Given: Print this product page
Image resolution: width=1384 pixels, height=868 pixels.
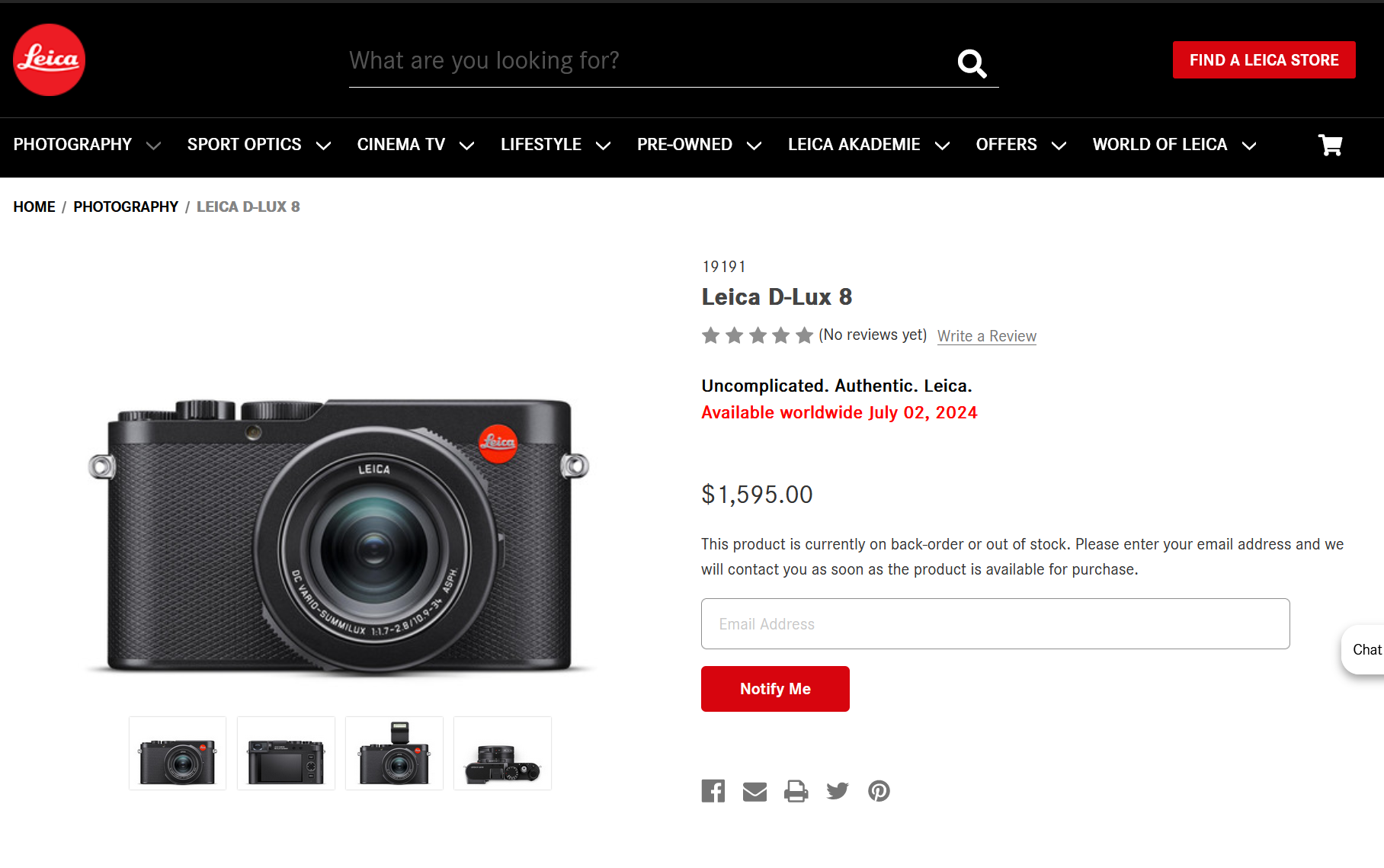Looking at the screenshot, I should click(x=796, y=791).
